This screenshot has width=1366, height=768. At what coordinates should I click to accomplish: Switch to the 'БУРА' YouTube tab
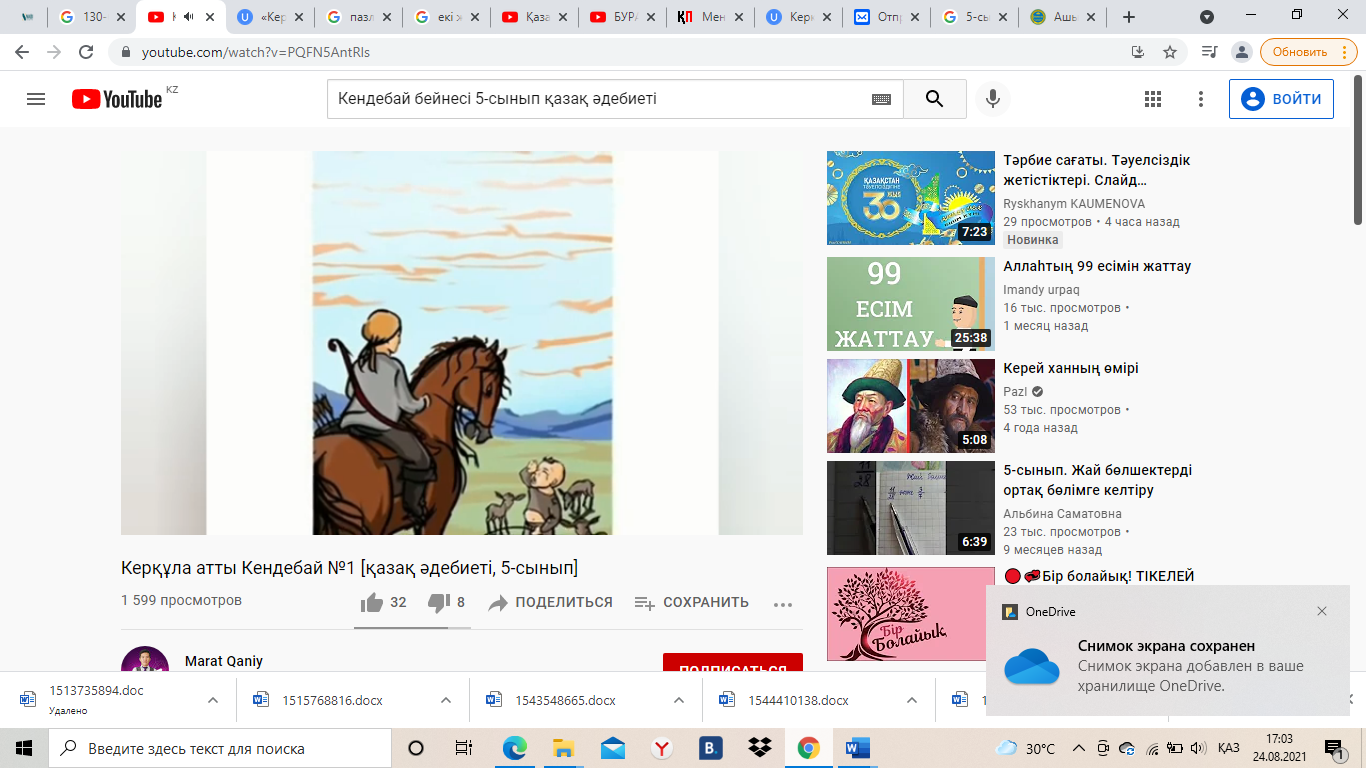coord(622,17)
